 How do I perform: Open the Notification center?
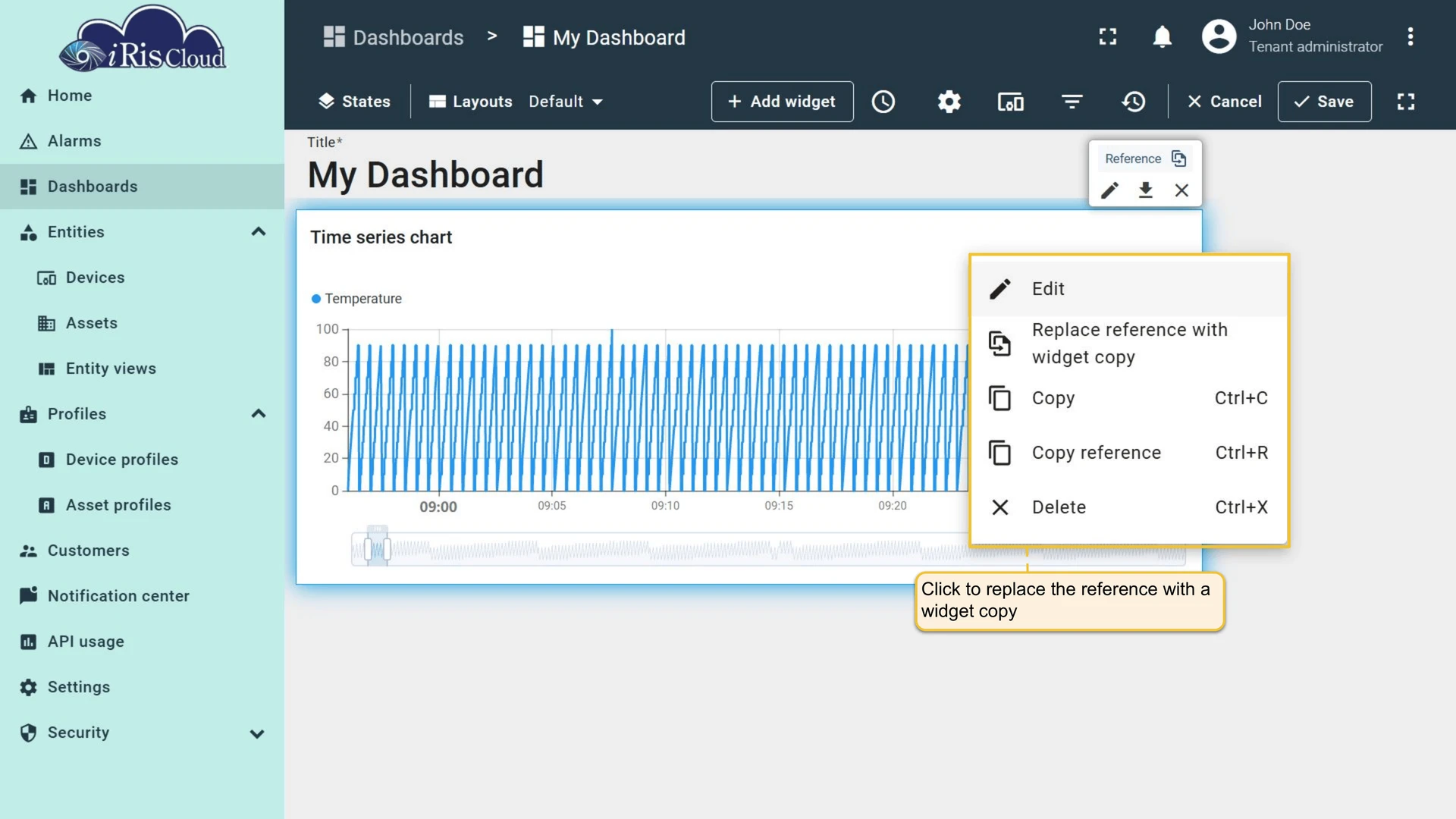click(142, 596)
